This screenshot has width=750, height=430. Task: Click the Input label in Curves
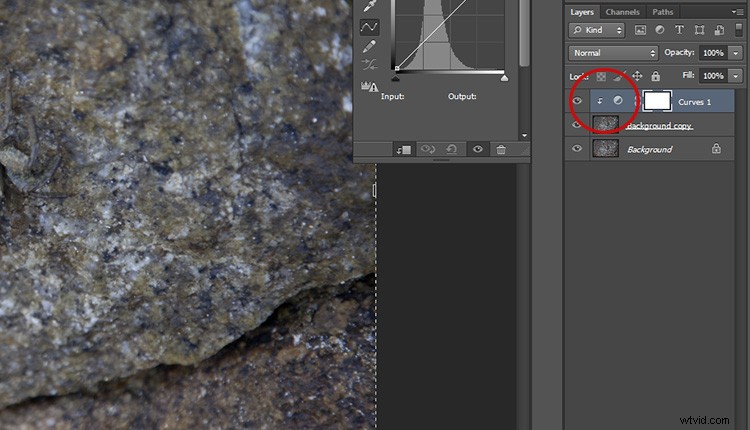(393, 97)
